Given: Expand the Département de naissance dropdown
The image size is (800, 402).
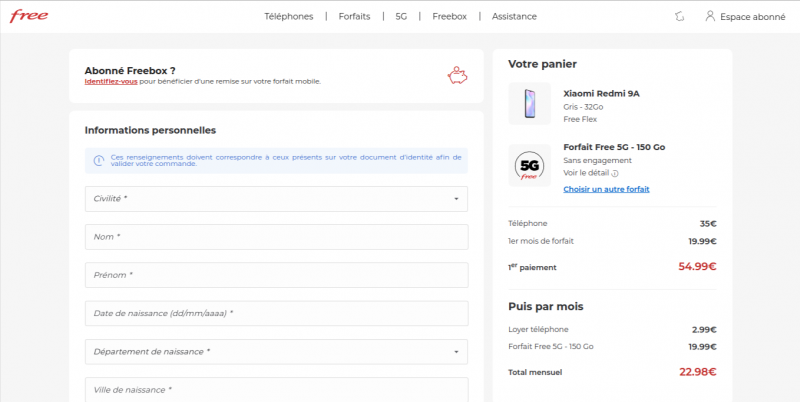Looking at the screenshot, I should (276, 352).
